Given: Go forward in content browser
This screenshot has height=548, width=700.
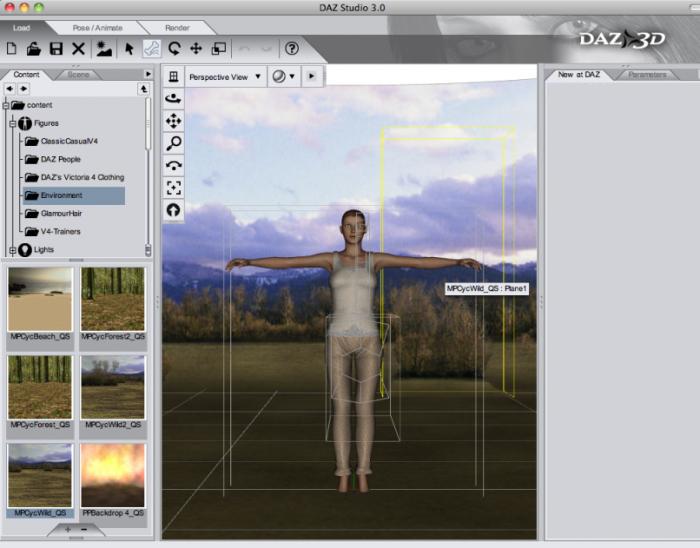Looking at the screenshot, I should [24, 89].
